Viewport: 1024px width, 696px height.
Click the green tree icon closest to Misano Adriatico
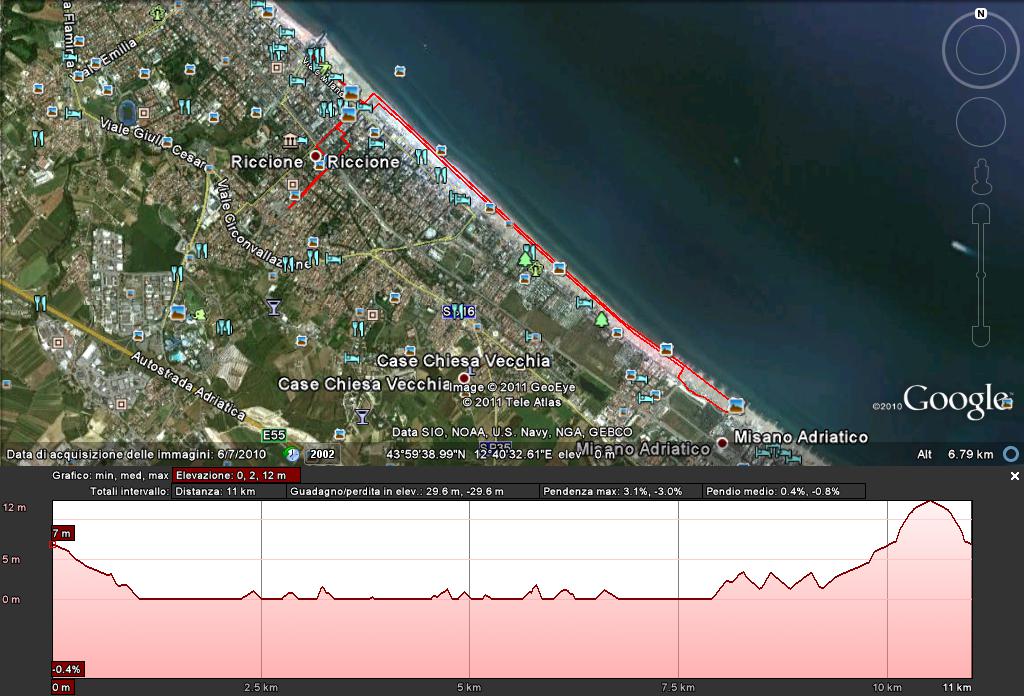[x=601, y=319]
